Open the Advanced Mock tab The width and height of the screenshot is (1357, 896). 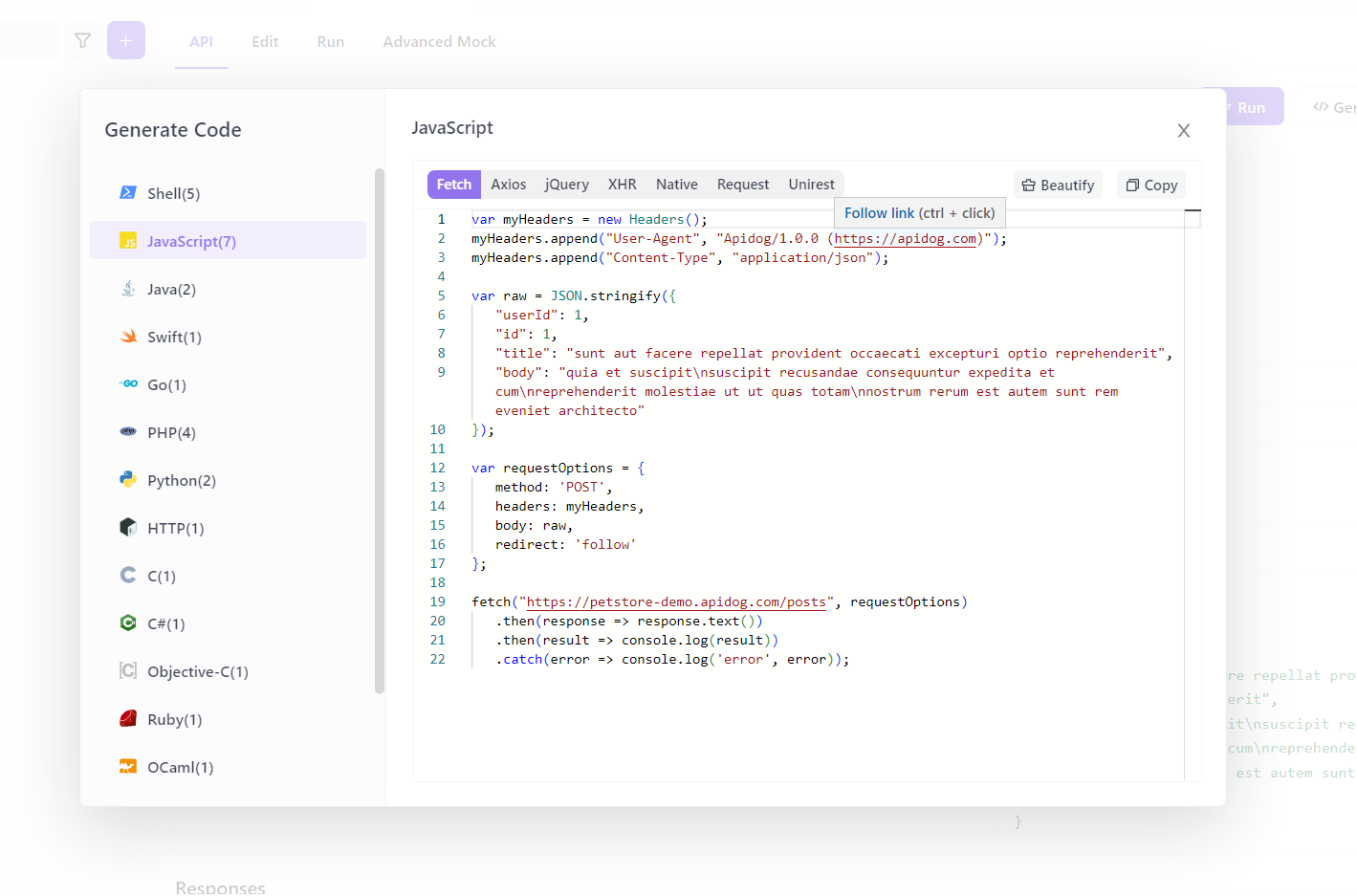coord(439,42)
